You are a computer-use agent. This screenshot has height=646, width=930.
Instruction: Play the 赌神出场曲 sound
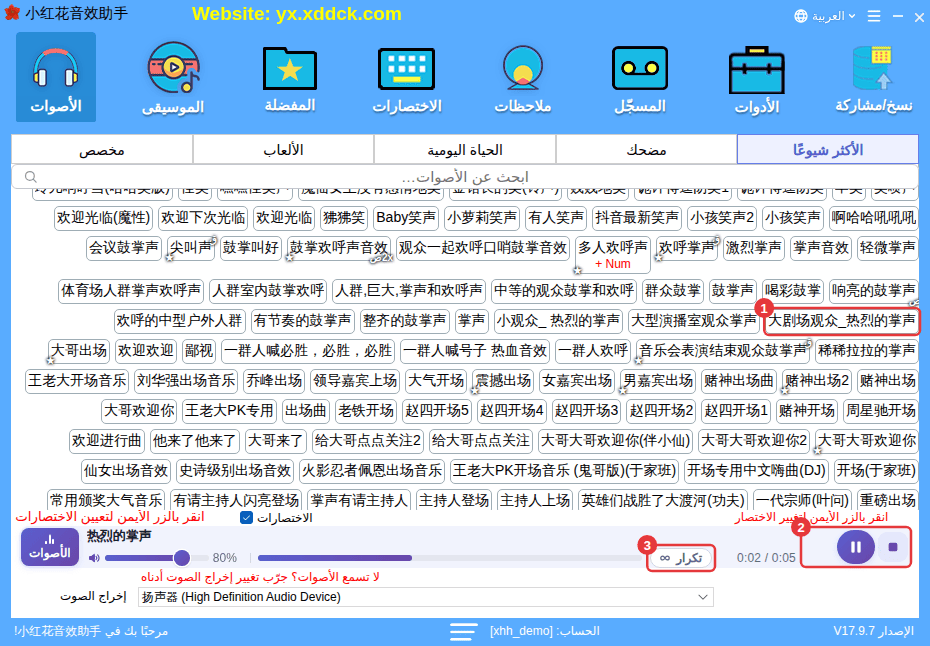739,380
